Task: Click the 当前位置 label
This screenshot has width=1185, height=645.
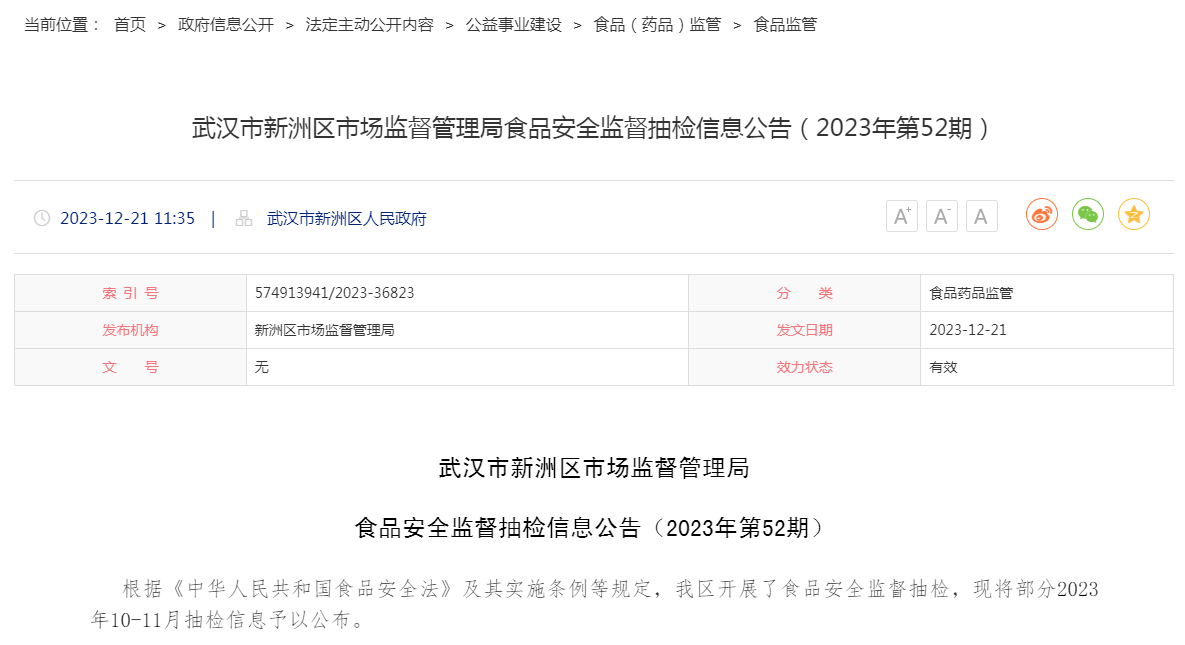Action: [x=62, y=25]
